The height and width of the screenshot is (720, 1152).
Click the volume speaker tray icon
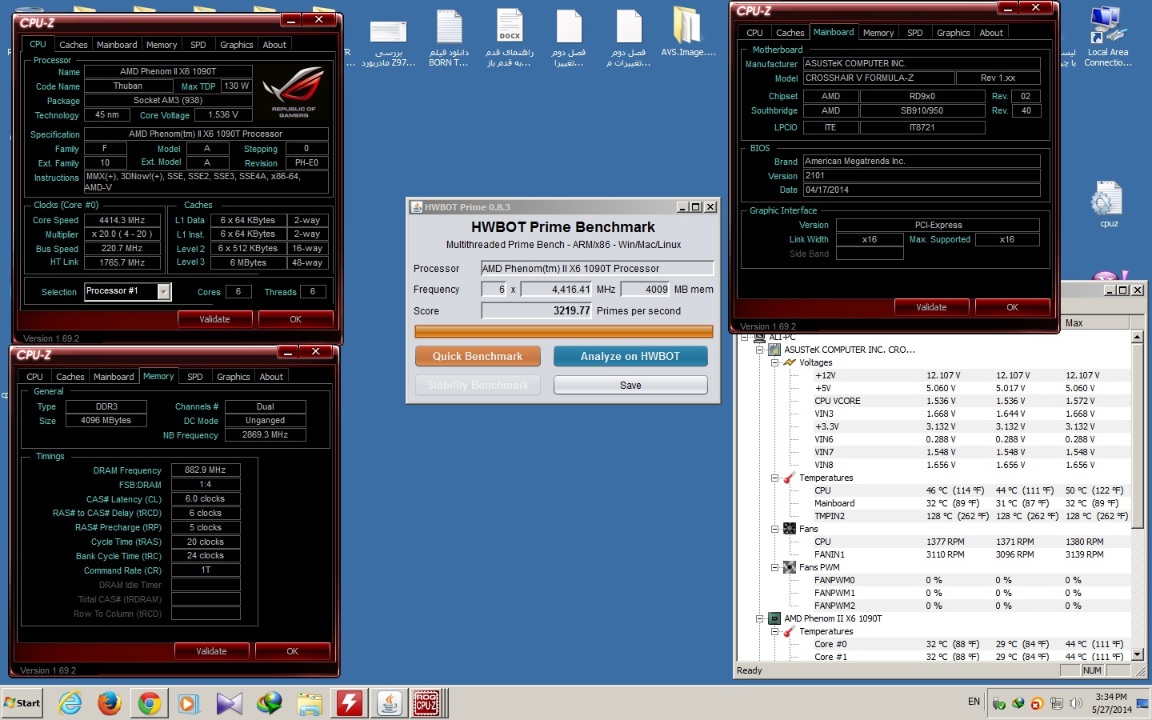pos(1076,703)
